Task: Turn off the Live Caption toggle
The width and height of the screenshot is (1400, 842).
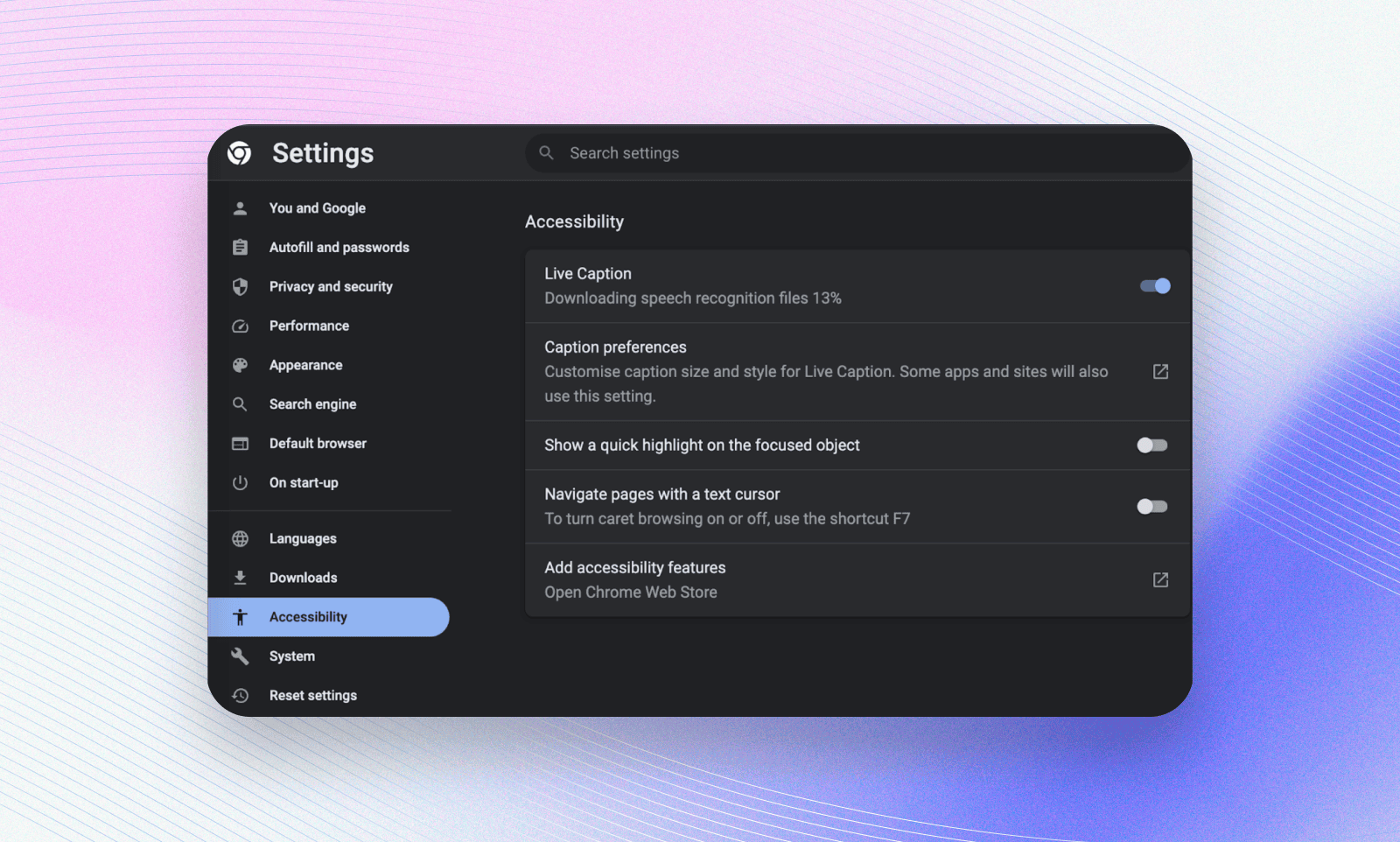Action: tap(1155, 286)
